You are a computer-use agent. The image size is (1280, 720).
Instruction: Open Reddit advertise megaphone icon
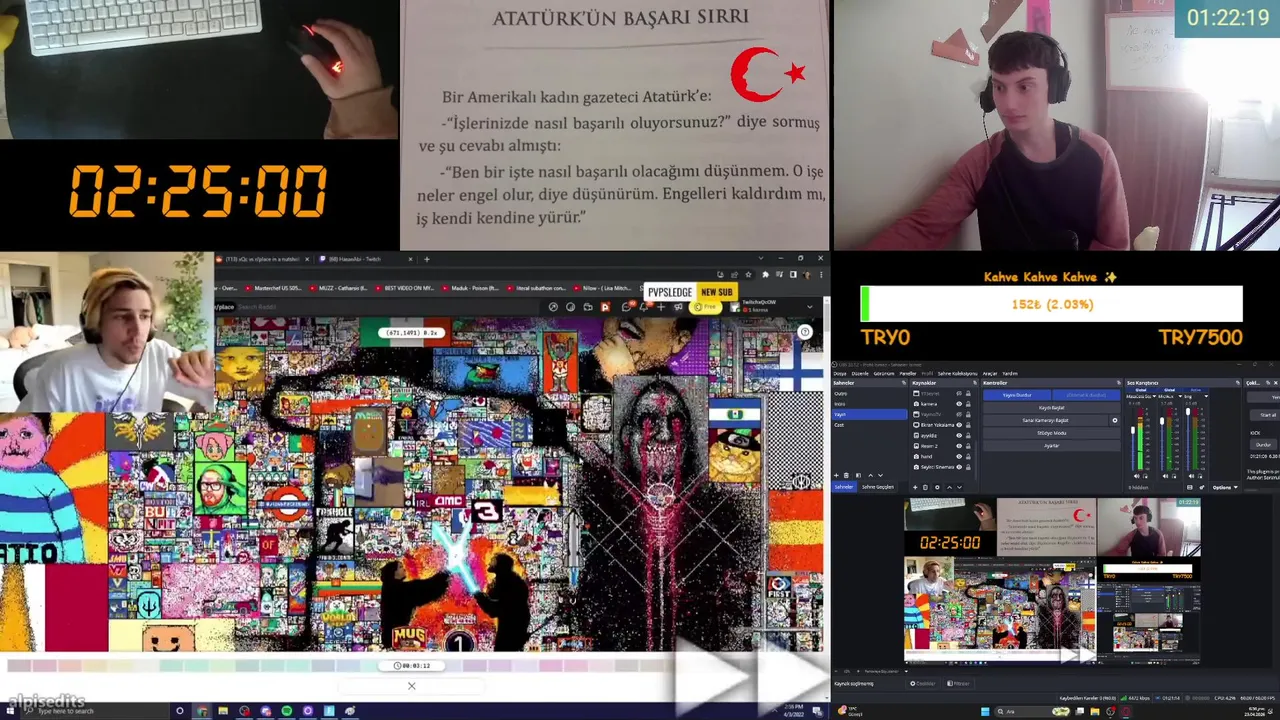(x=678, y=307)
